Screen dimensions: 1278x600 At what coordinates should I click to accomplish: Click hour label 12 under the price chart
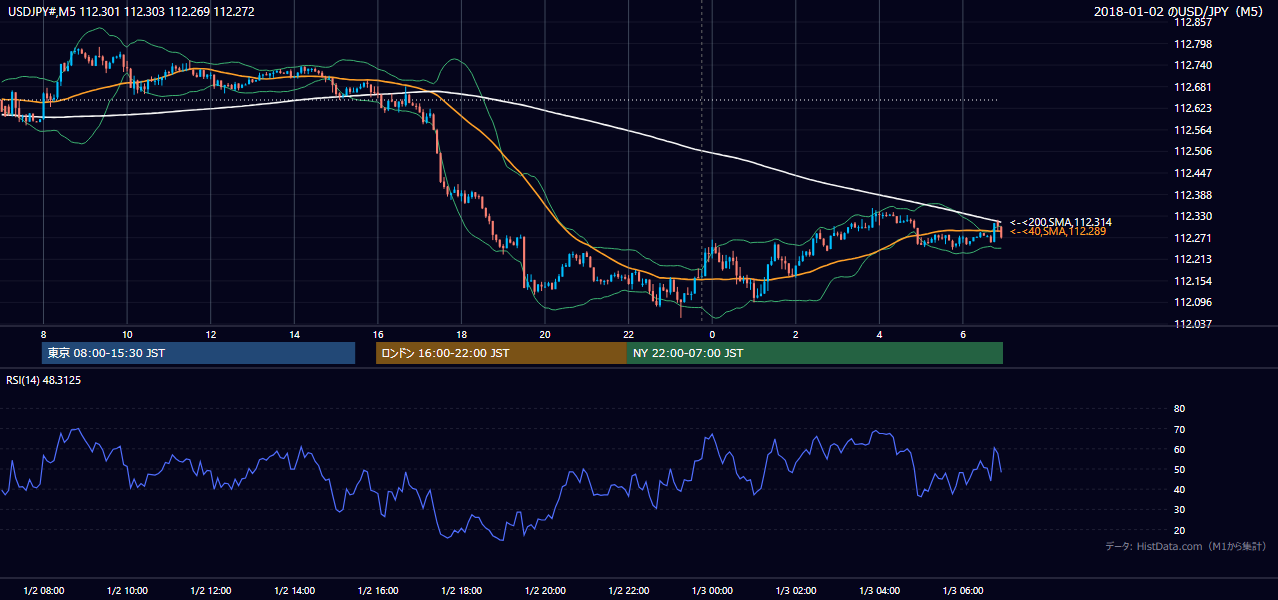click(x=211, y=334)
